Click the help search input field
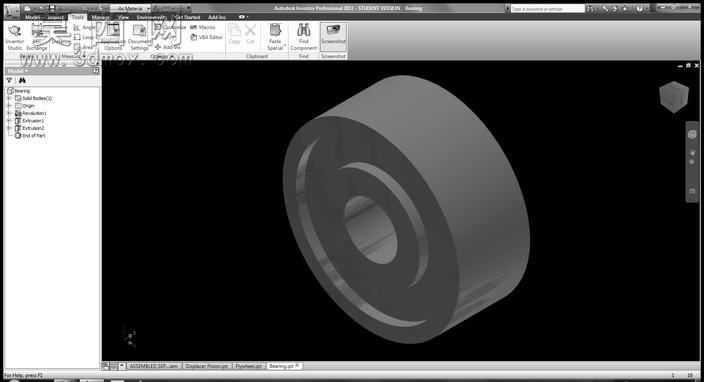 547,9
